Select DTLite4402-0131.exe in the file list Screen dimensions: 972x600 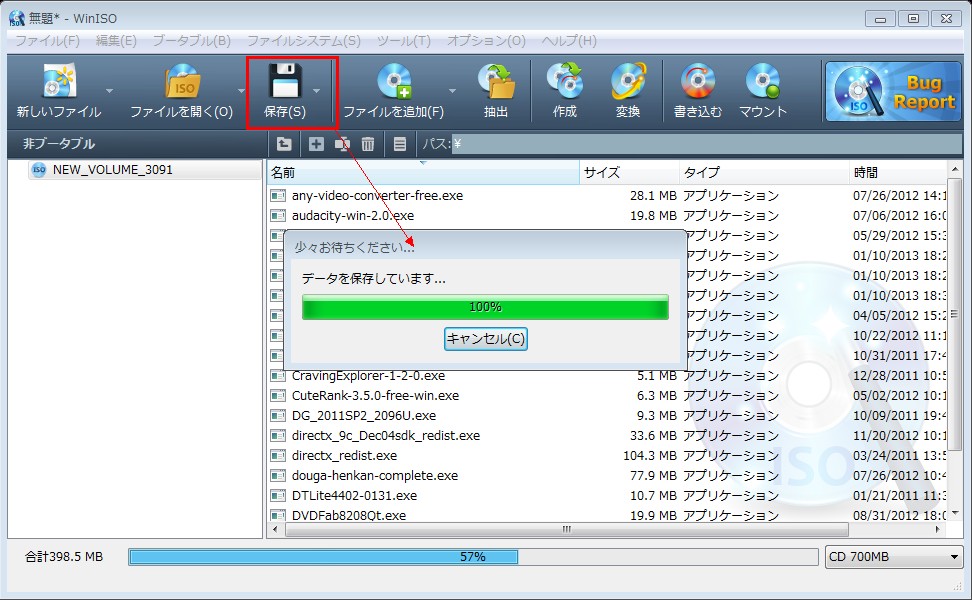tap(354, 495)
